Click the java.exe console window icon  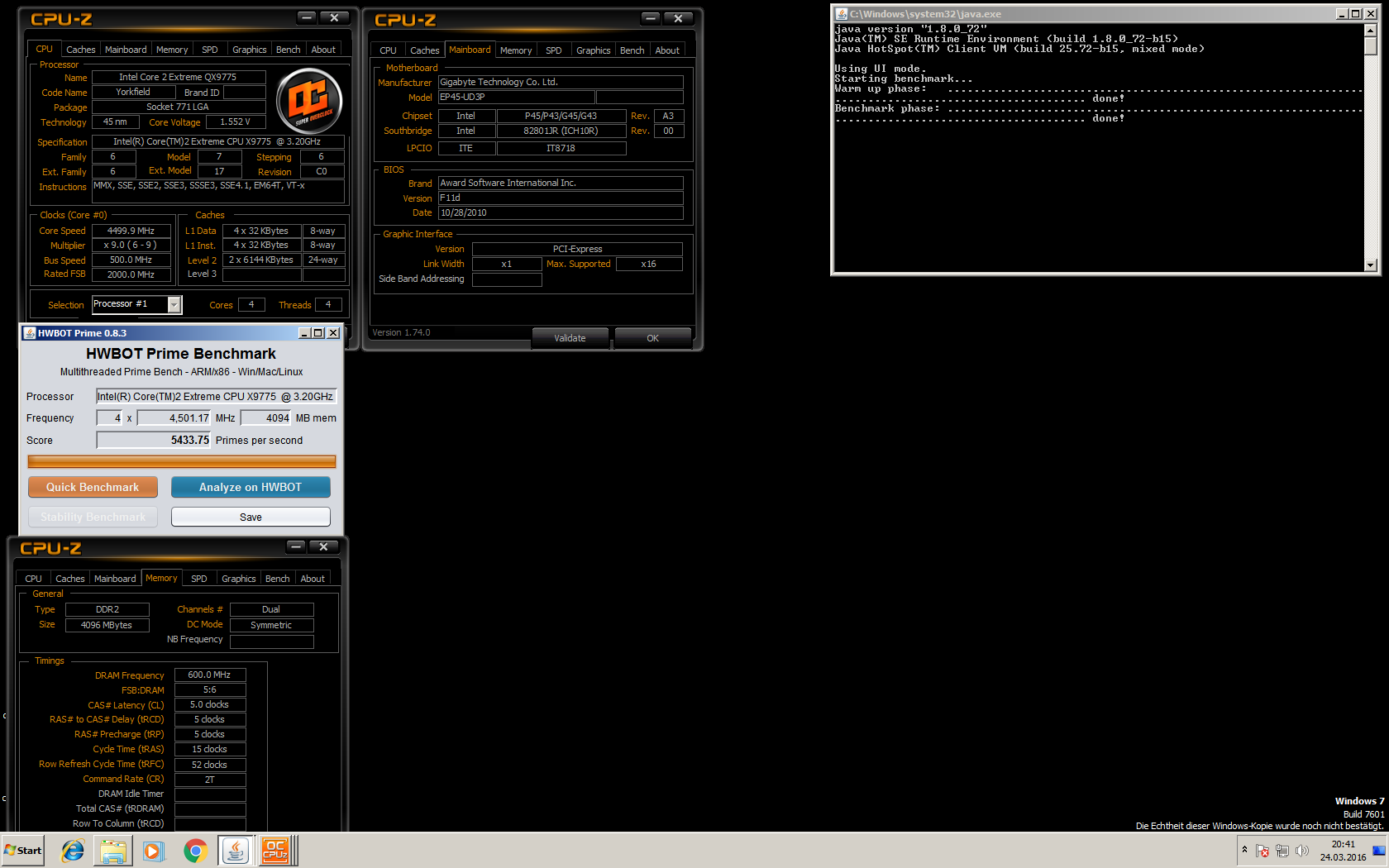(x=842, y=14)
